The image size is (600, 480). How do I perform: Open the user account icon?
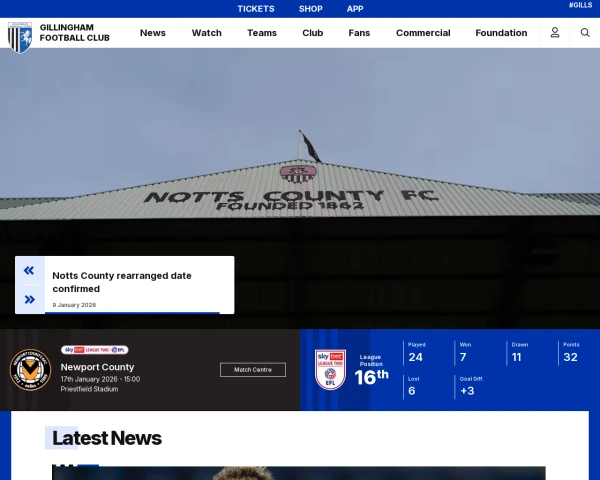click(x=555, y=33)
